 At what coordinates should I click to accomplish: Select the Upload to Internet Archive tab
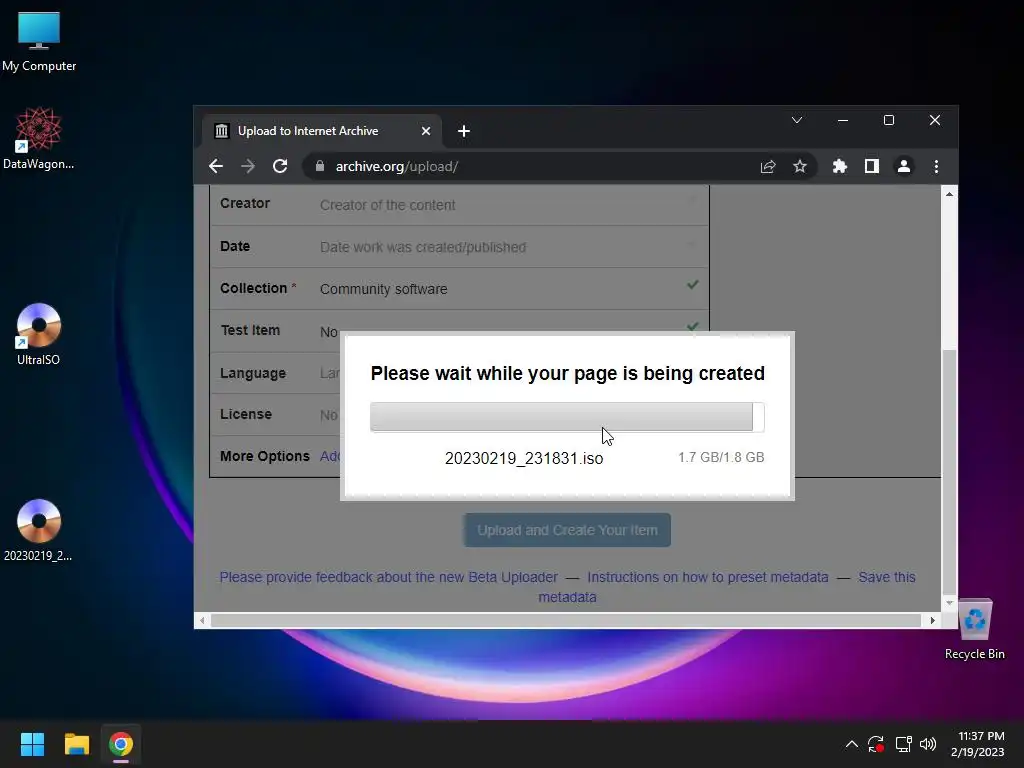[x=323, y=131]
